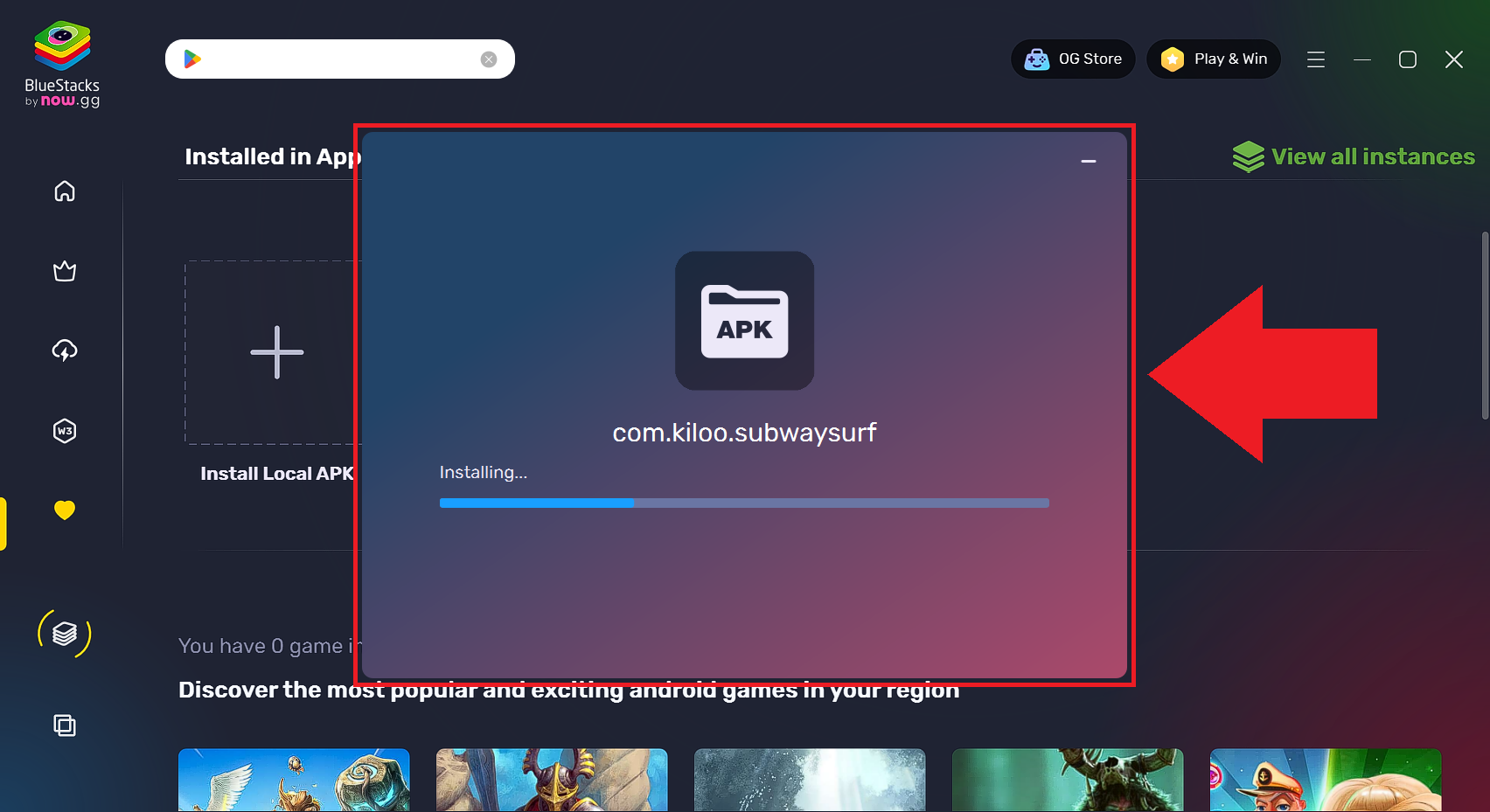Open the fifth game thumbnail with captain character
The height and width of the screenshot is (812, 1490).
point(1326,780)
